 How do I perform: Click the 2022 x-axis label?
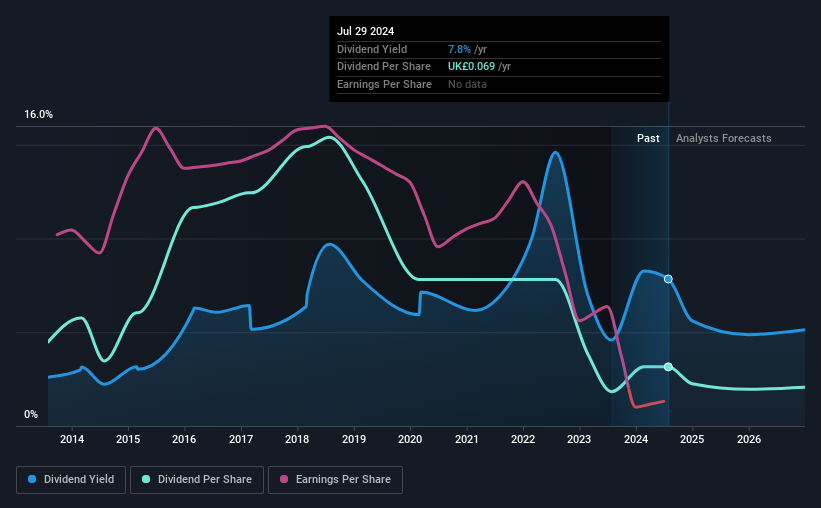click(523, 439)
